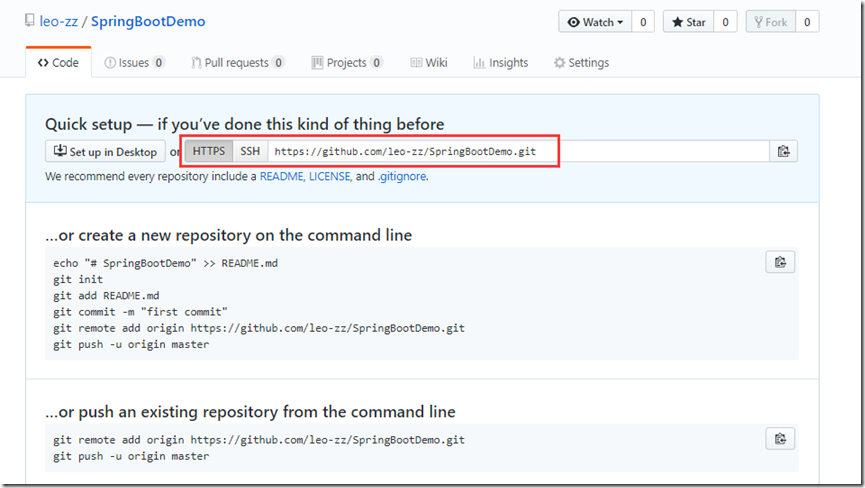
Task: Click the repository book icon beside leo-zz
Action: pos(30,22)
